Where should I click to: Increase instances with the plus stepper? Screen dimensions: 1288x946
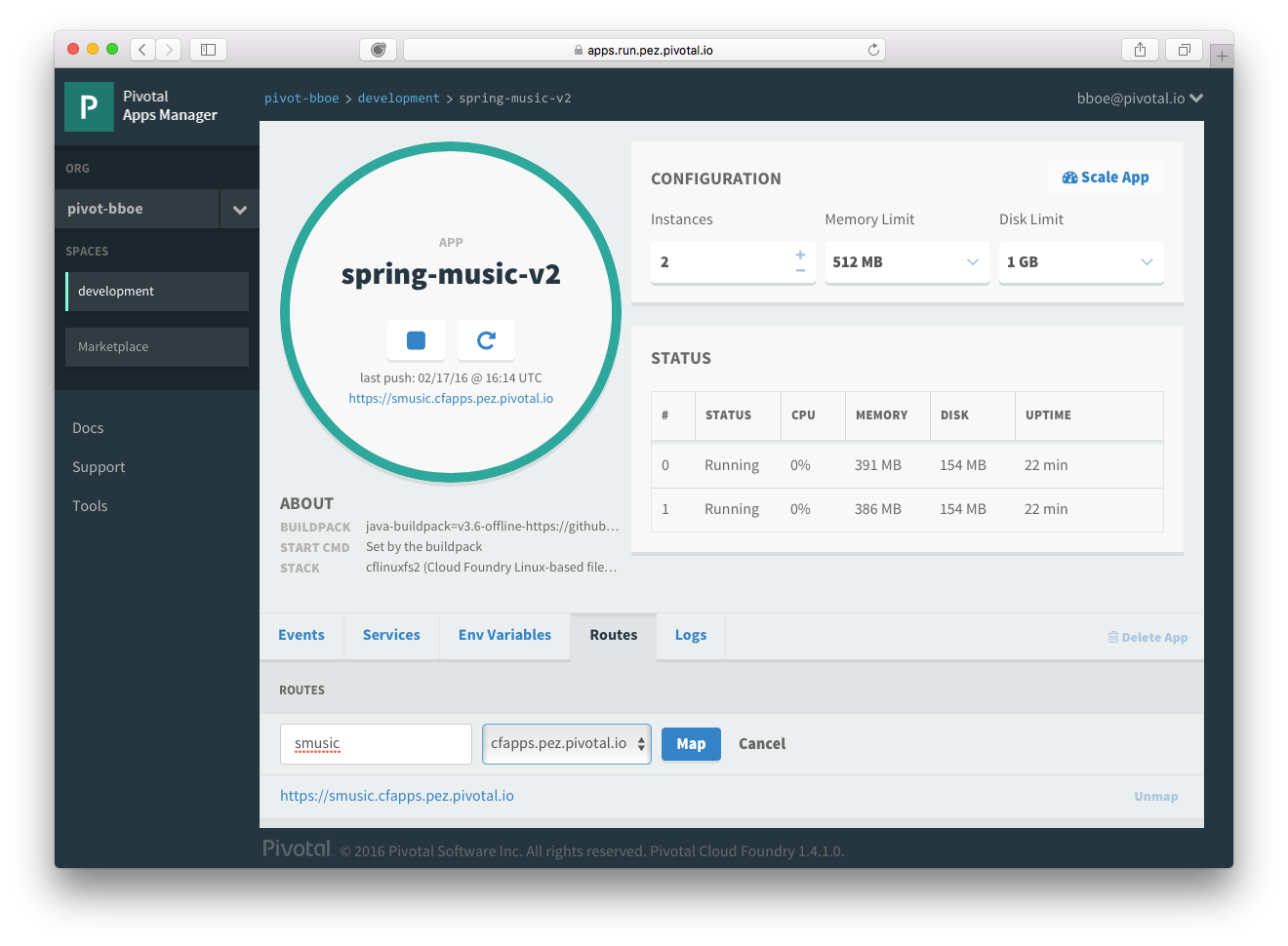click(800, 255)
